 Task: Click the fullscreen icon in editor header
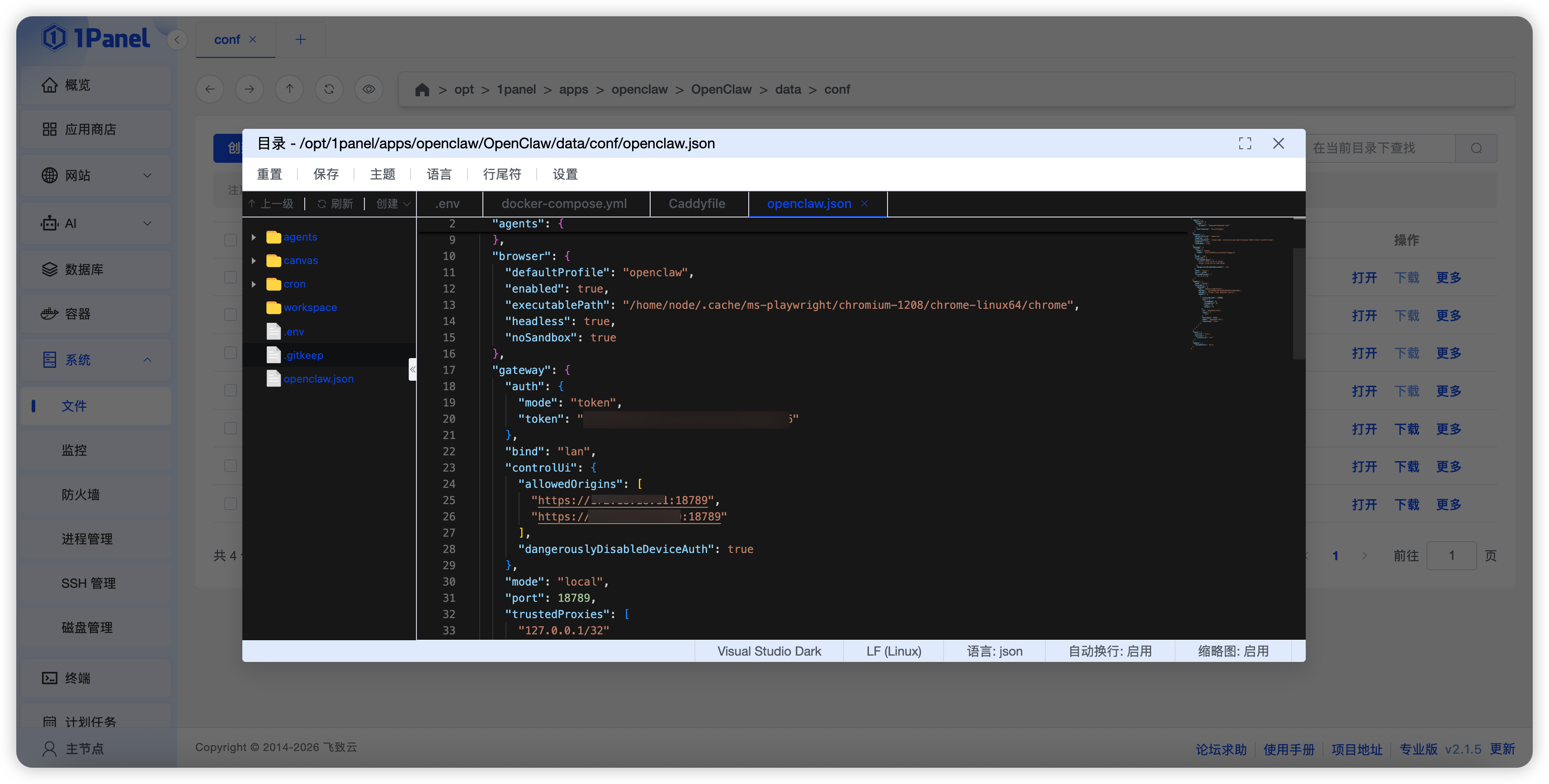coord(1245,143)
